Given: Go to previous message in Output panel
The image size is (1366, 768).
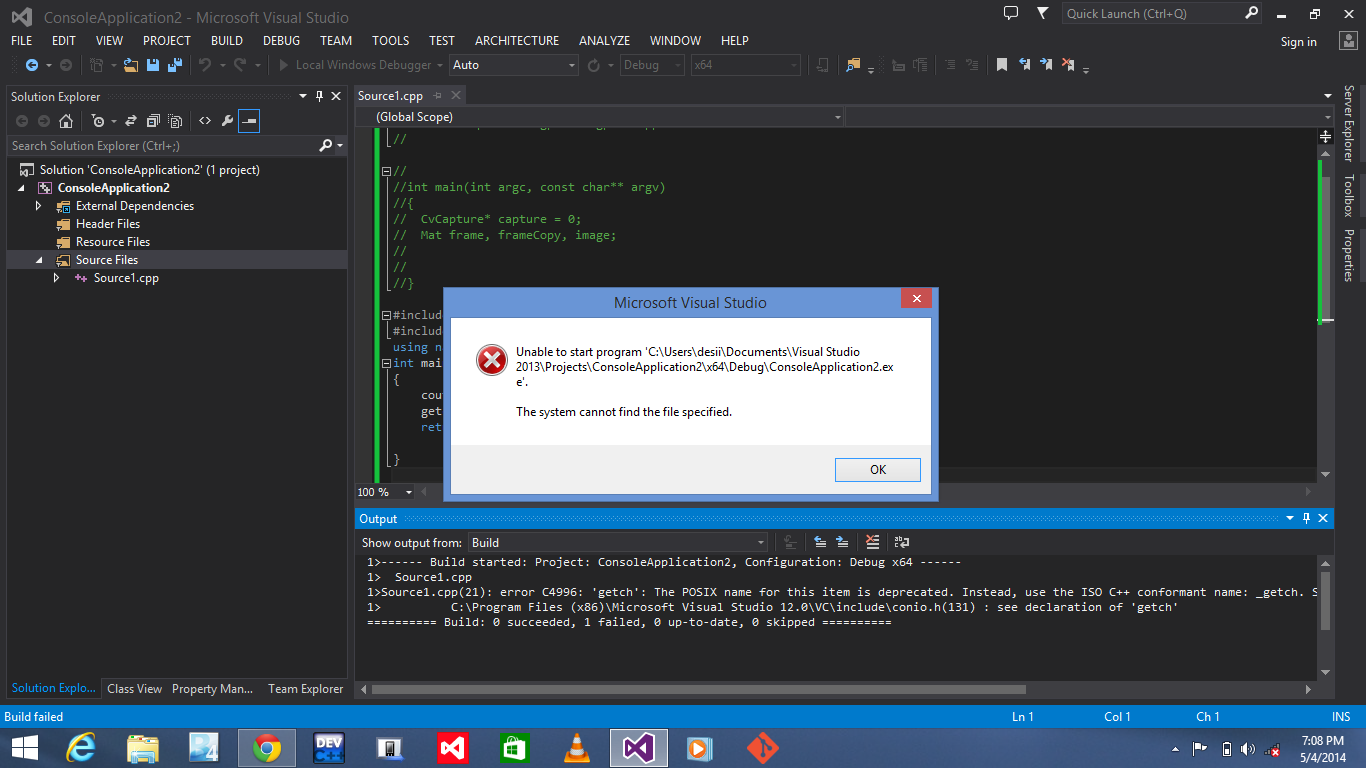Looking at the screenshot, I should [820, 542].
